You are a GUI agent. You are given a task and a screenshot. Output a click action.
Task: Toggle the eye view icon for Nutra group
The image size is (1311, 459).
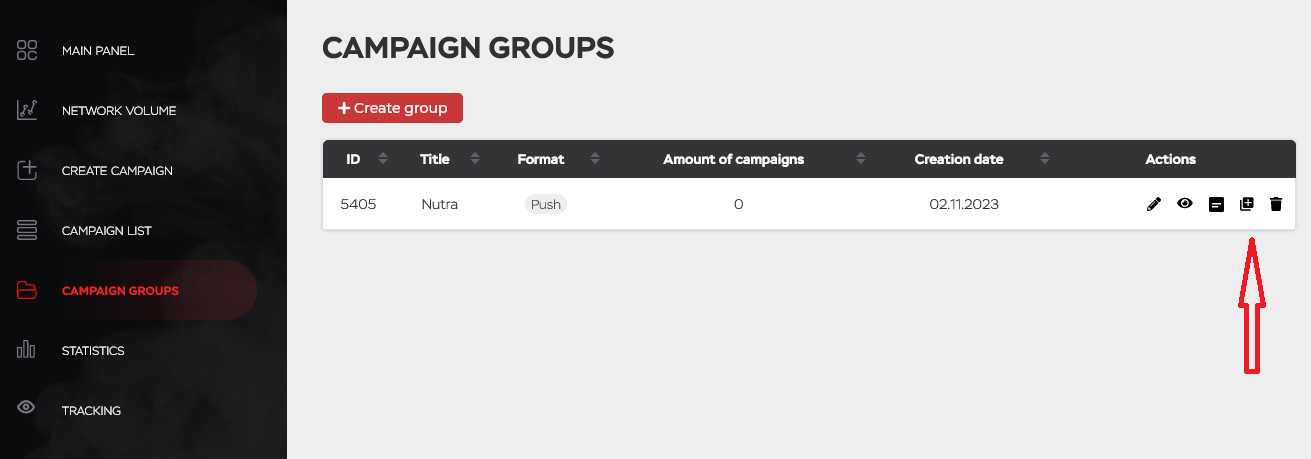pos(1185,203)
